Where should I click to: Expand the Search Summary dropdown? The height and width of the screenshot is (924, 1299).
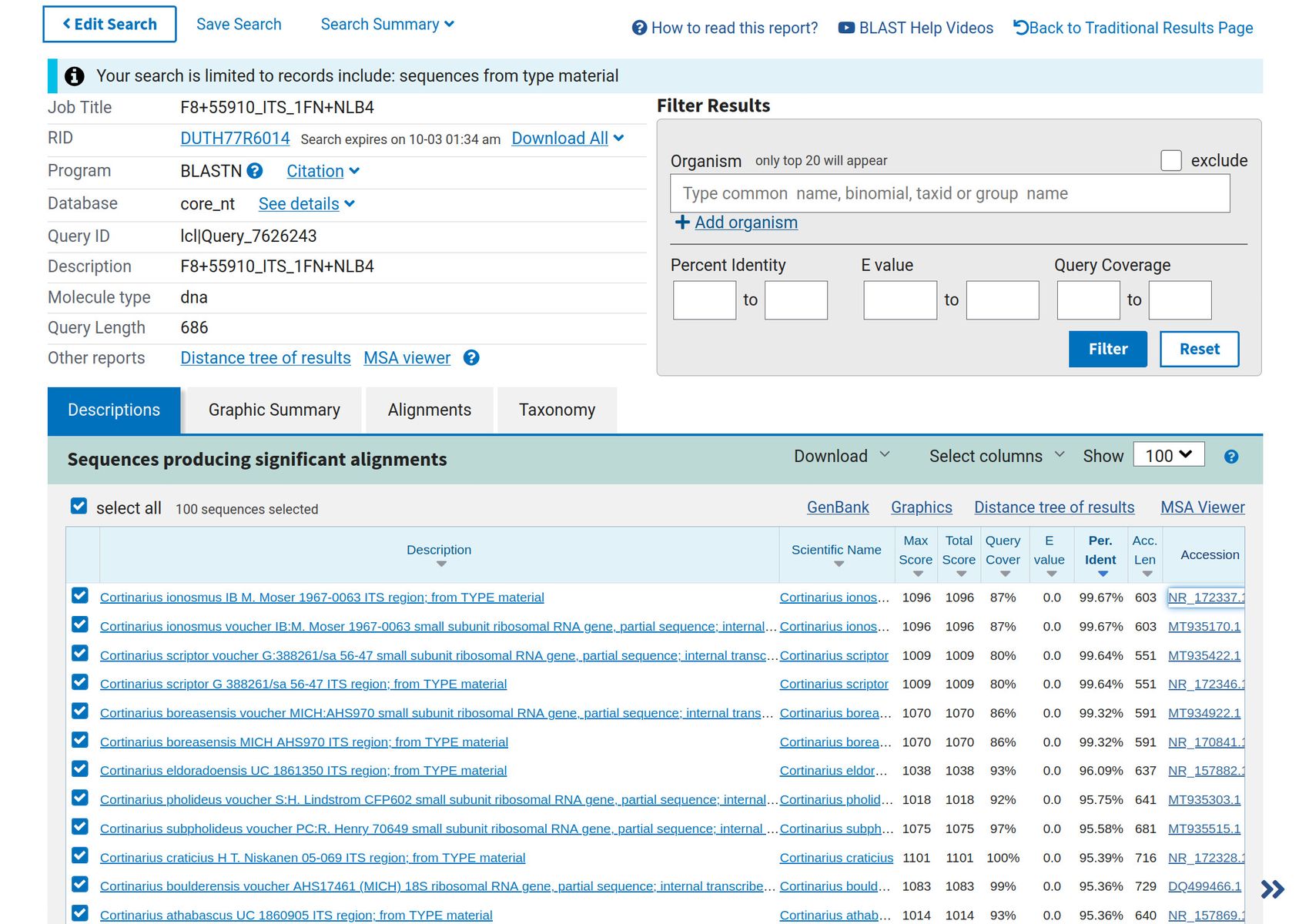(387, 25)
